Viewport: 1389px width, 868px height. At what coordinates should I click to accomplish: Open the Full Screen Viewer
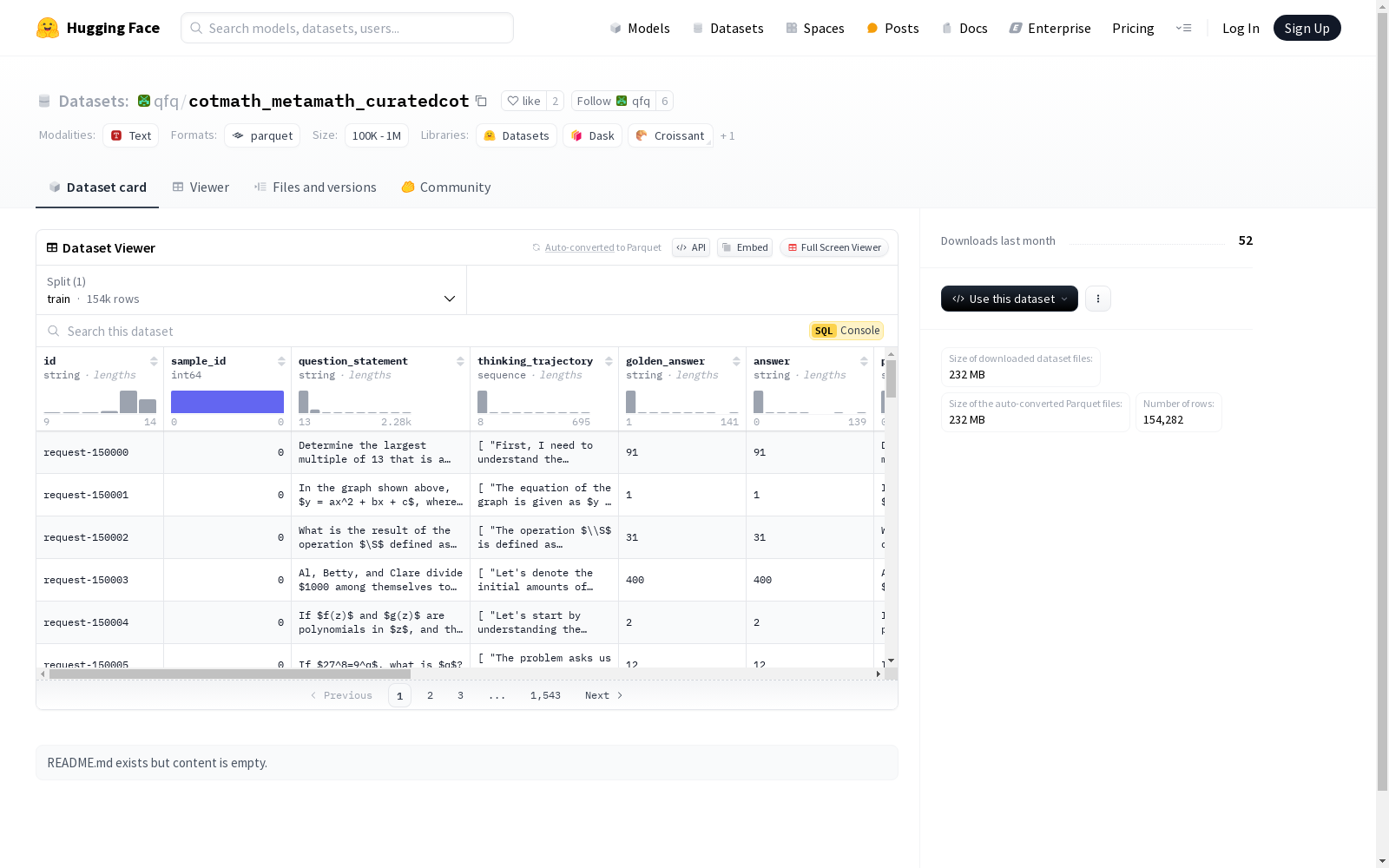click(x=834, y=247)
